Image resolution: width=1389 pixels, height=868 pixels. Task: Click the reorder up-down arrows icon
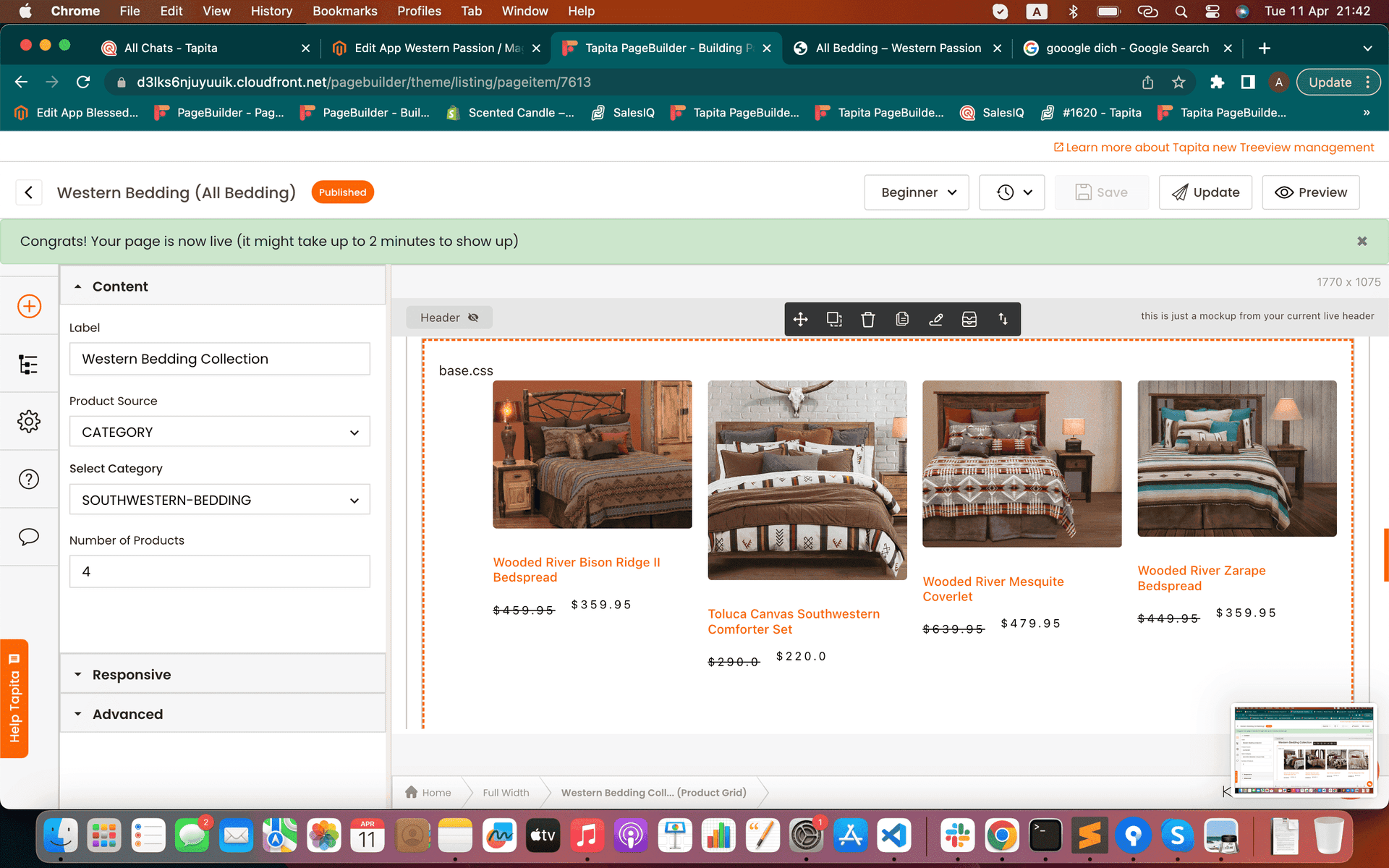pyautogui.click(x=1003, y=319)
